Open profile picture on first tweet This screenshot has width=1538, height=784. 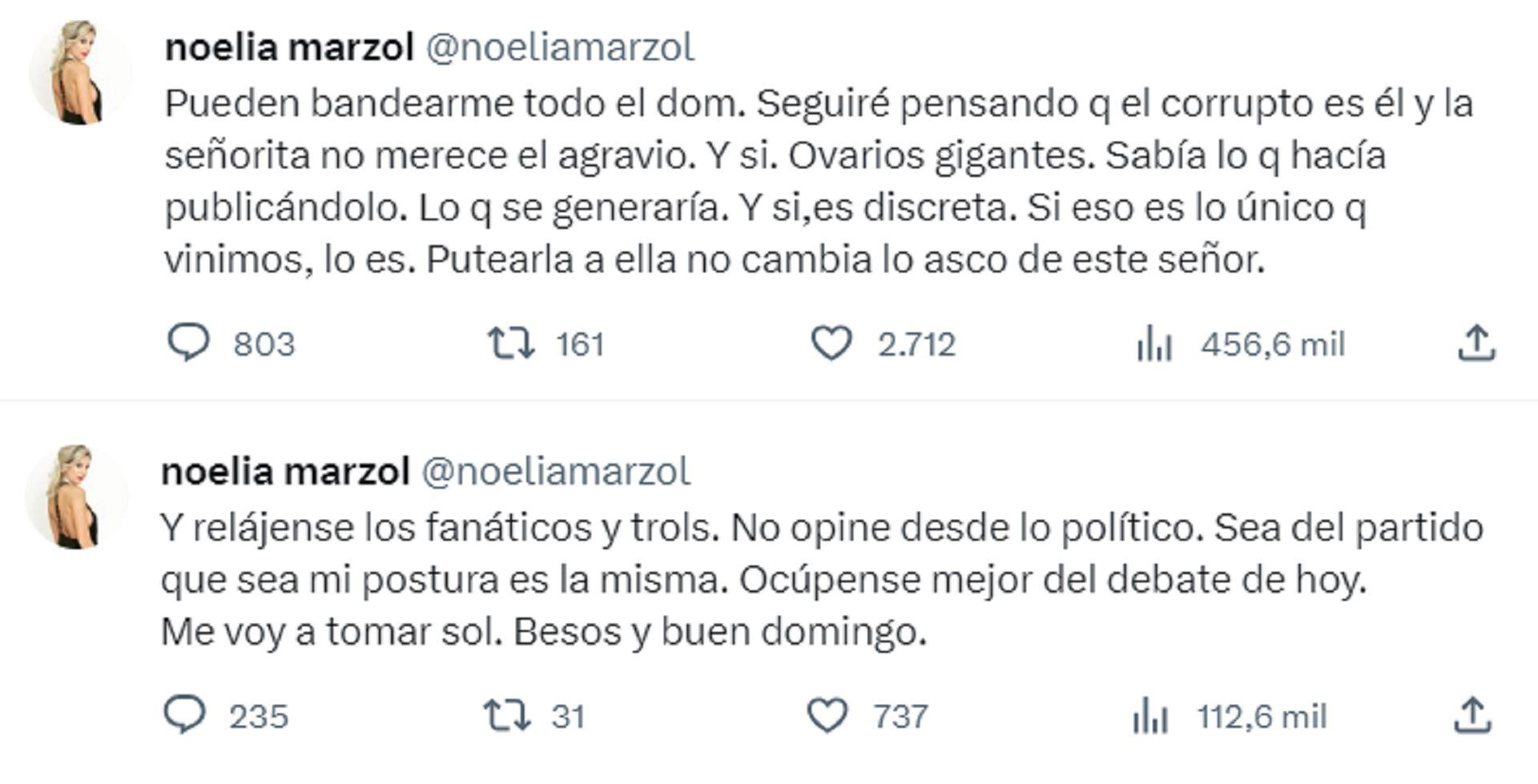click(80, 74)
